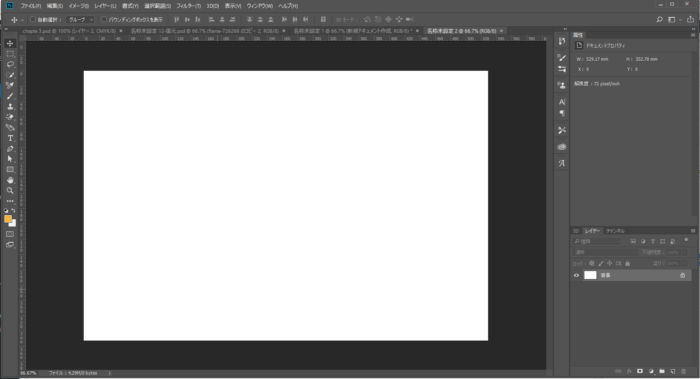Select the Brush tool
Viewport: 700px width, 379px height.
(x=10, y=96)
